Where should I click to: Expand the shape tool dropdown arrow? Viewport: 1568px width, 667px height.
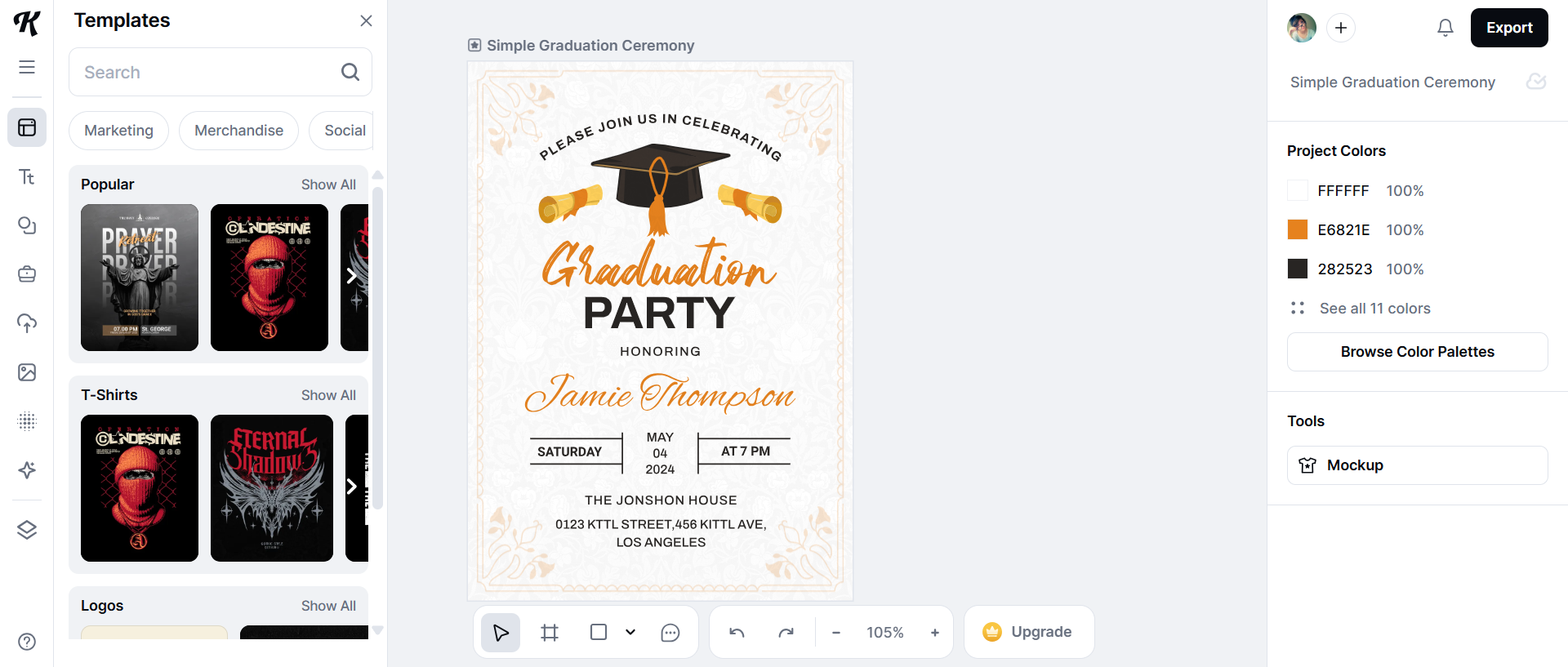pyautogui.click(x=630, y=632)
